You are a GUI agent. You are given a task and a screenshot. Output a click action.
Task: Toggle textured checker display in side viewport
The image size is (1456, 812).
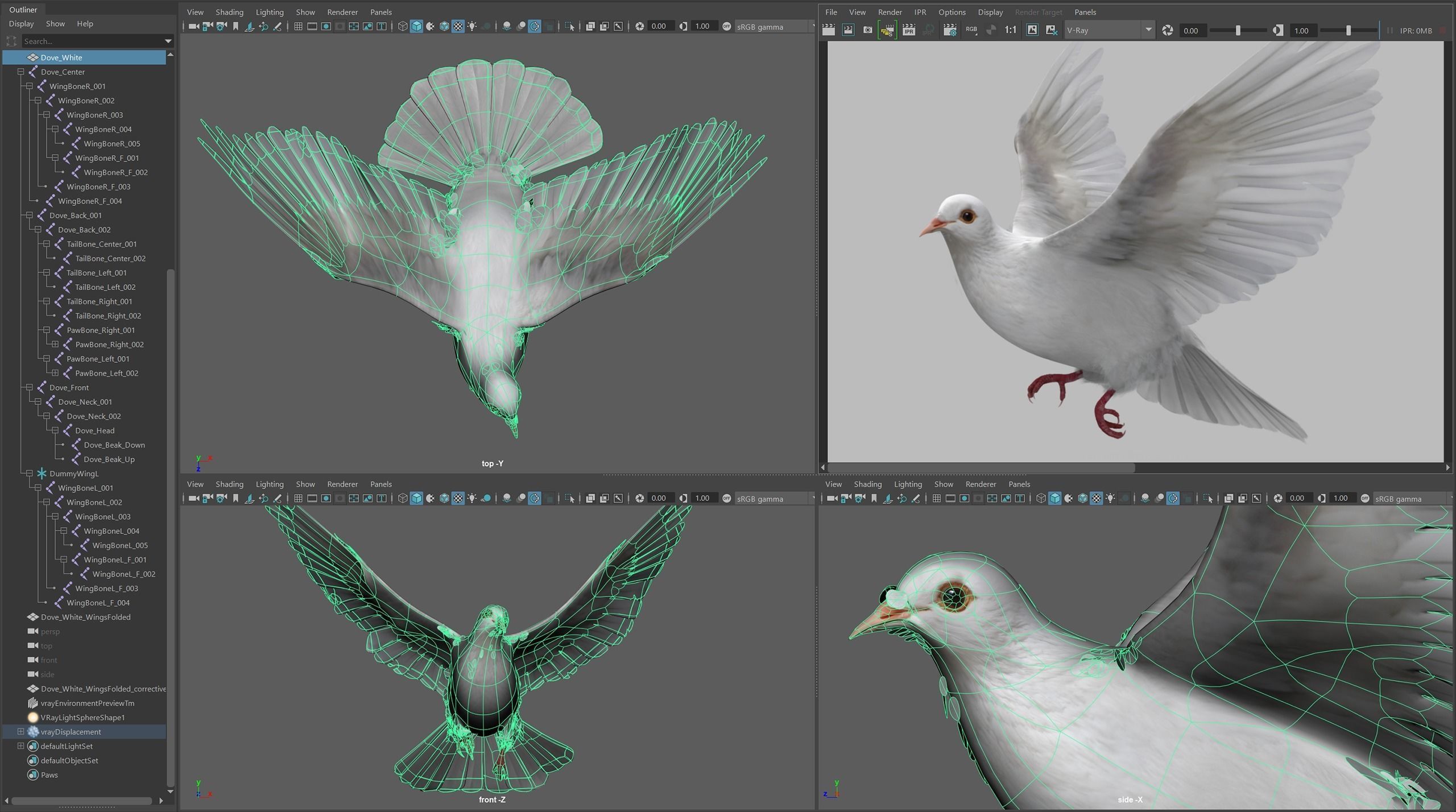[1096, 498]
